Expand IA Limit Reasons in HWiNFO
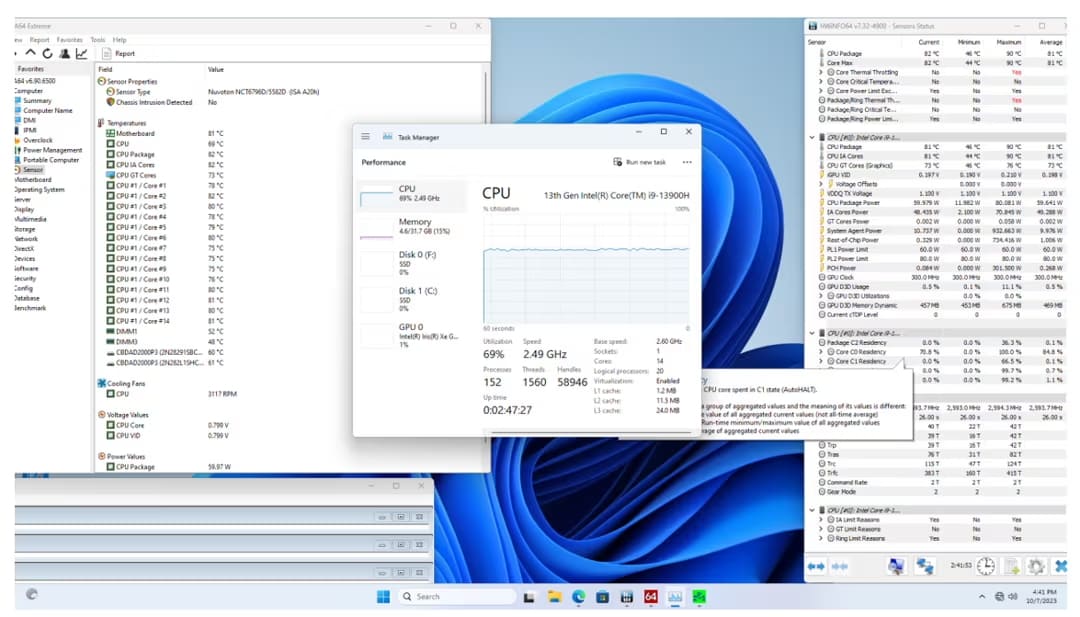This screenshot has width=1080, height=617. [820, 520]
